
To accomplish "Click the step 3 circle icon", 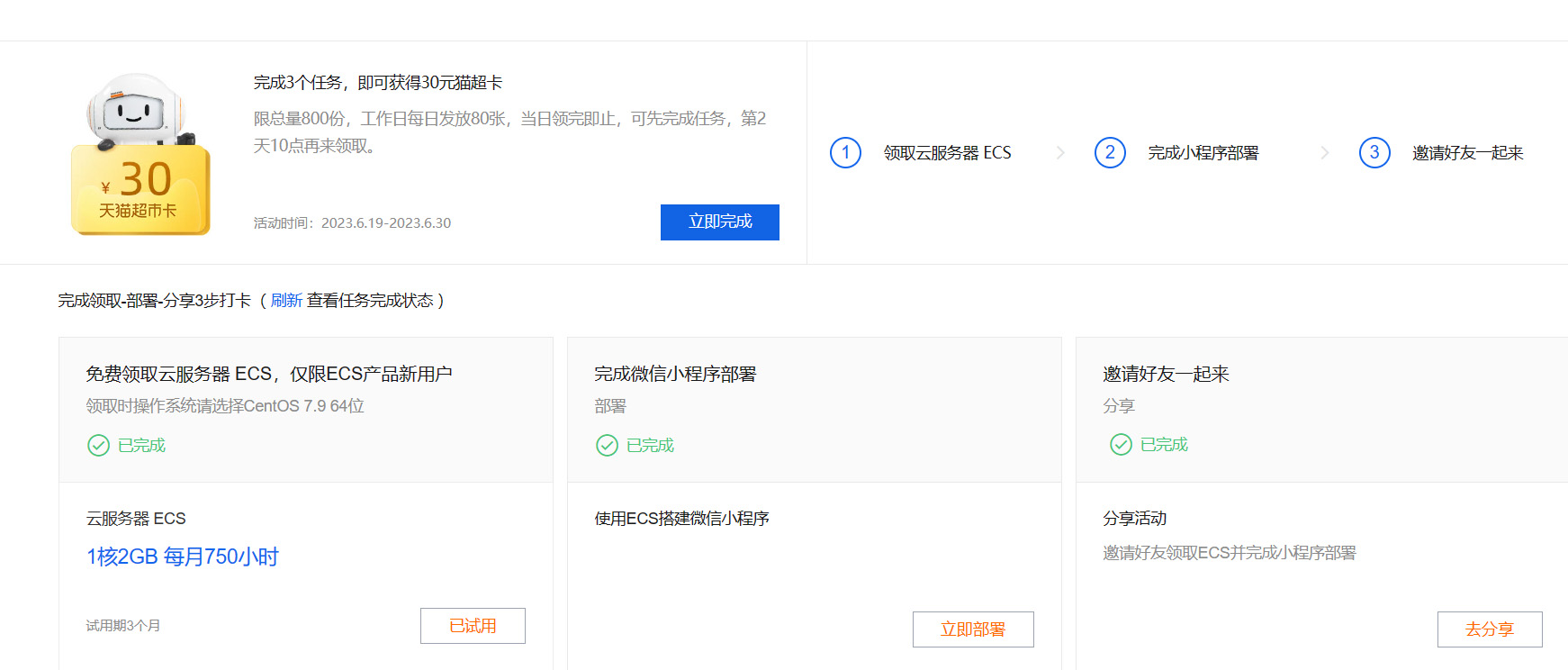I will (x=1374, y=152).
